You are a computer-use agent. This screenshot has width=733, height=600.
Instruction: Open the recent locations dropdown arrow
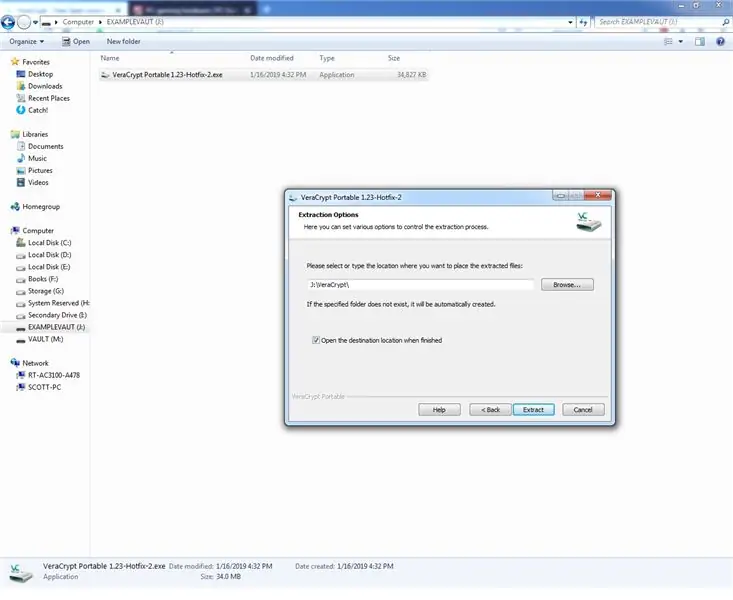pos(35,22)
